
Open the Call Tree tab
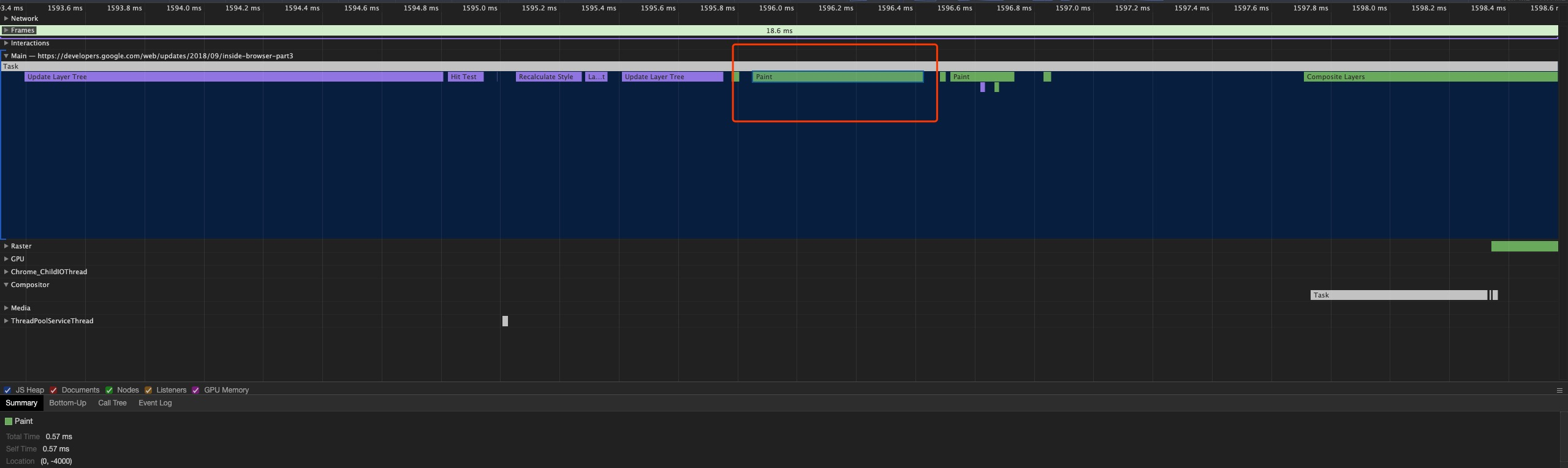click(x=112, y=403)
